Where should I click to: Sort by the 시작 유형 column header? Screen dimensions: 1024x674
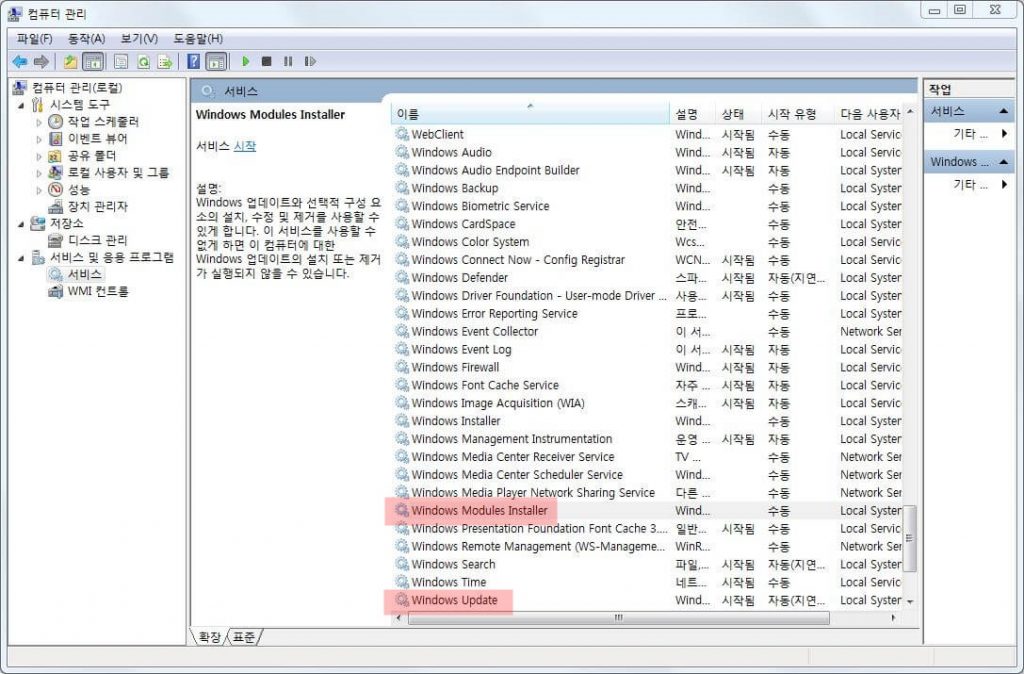[797, 114]
